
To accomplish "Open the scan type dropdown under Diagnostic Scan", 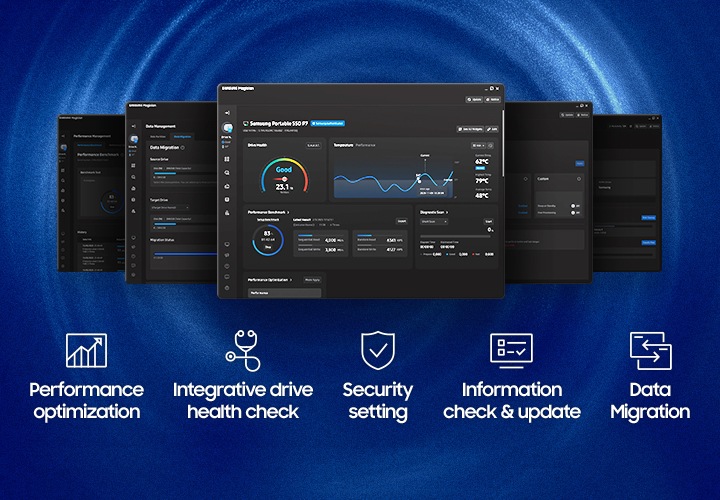I will coord(434,222).
